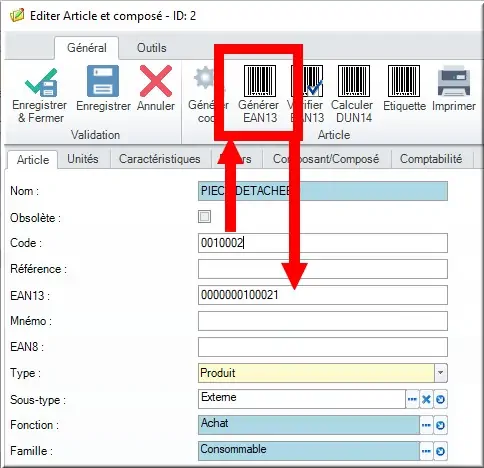Open linked Fonction record arrow button

pos(440,425)
